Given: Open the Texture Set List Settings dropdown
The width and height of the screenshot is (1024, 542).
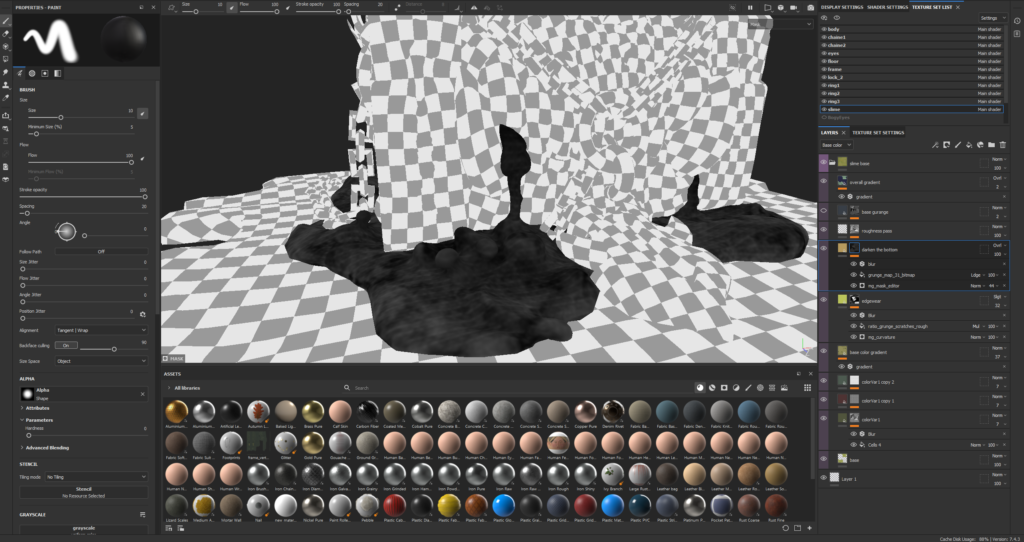Looking at the screenshot, I should coord(992,18).
